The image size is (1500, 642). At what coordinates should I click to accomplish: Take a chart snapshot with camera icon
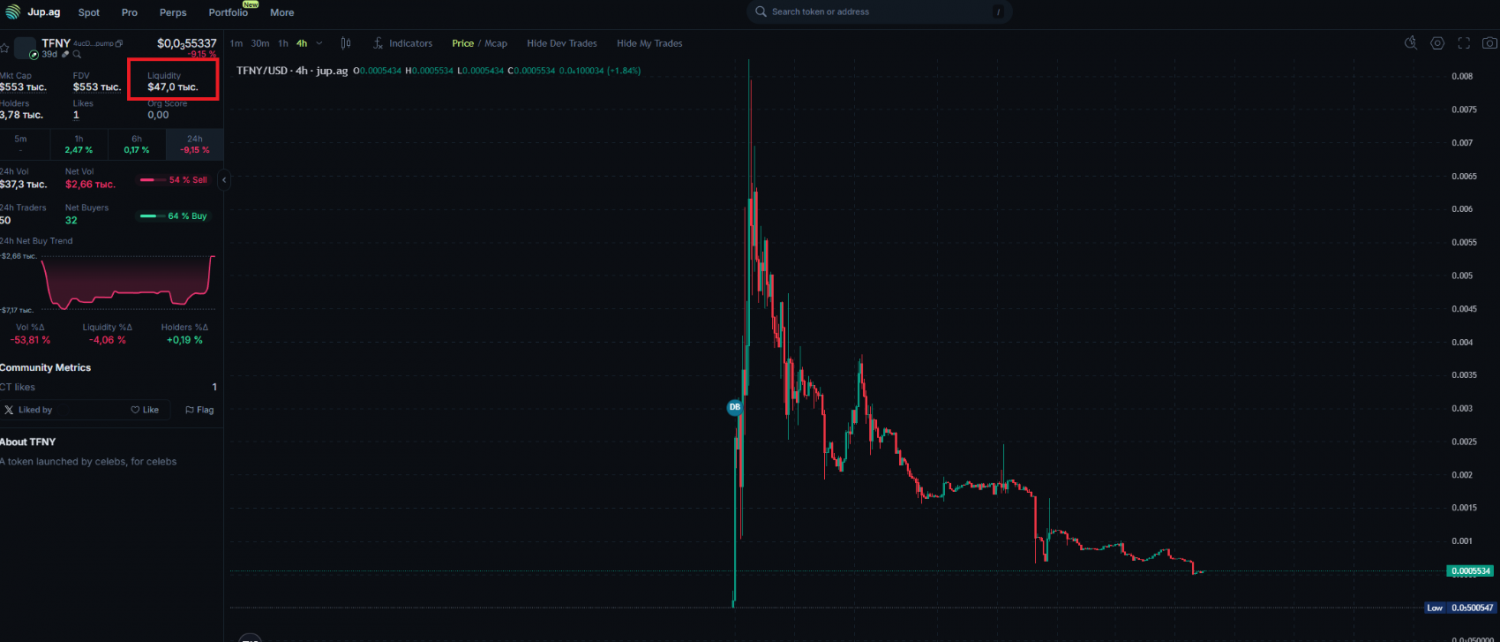(x=1489, y=43)
